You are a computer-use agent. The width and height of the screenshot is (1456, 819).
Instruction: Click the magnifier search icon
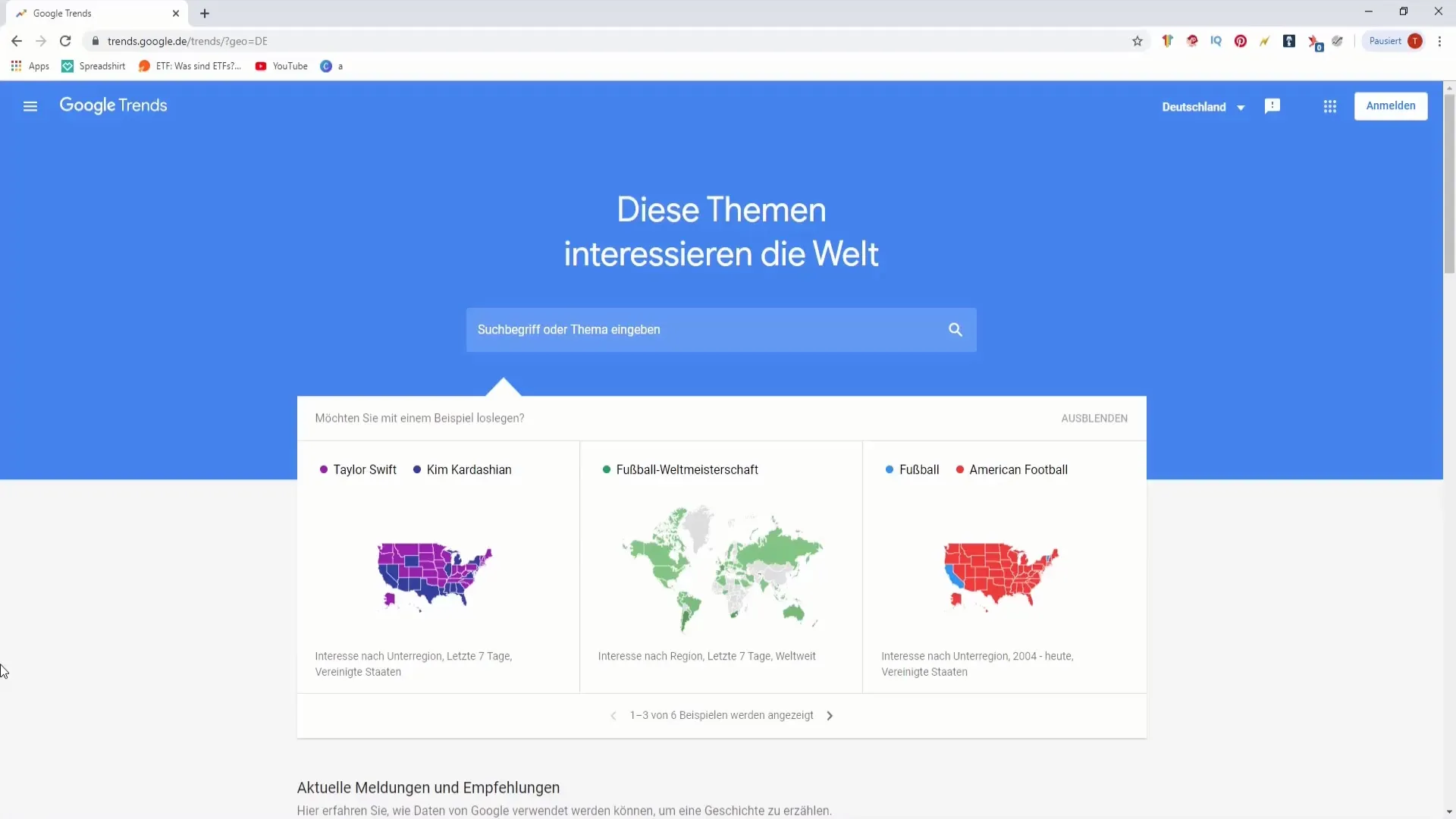click(x=955, y=330)
